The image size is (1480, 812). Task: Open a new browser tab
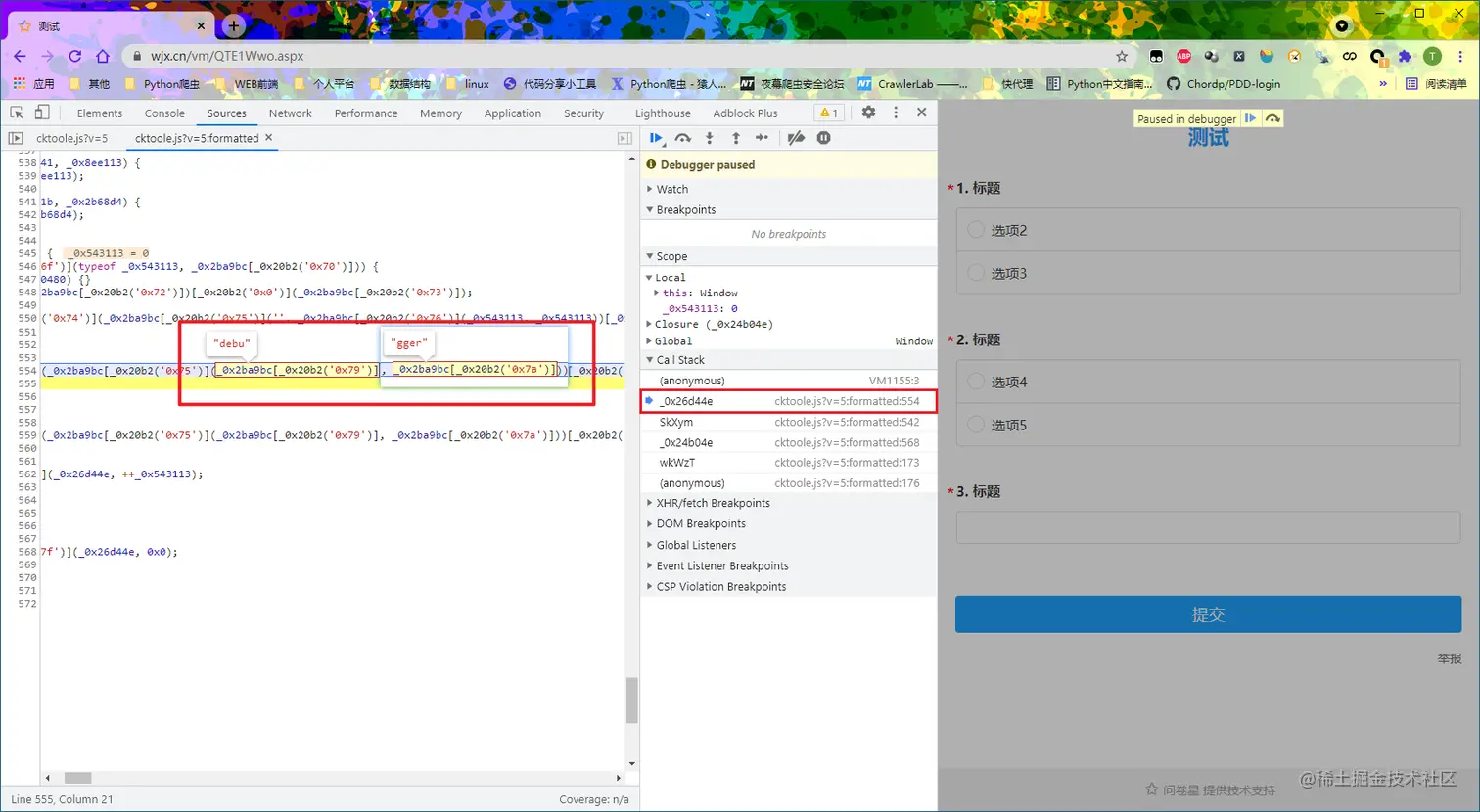(x=234, y=25)
